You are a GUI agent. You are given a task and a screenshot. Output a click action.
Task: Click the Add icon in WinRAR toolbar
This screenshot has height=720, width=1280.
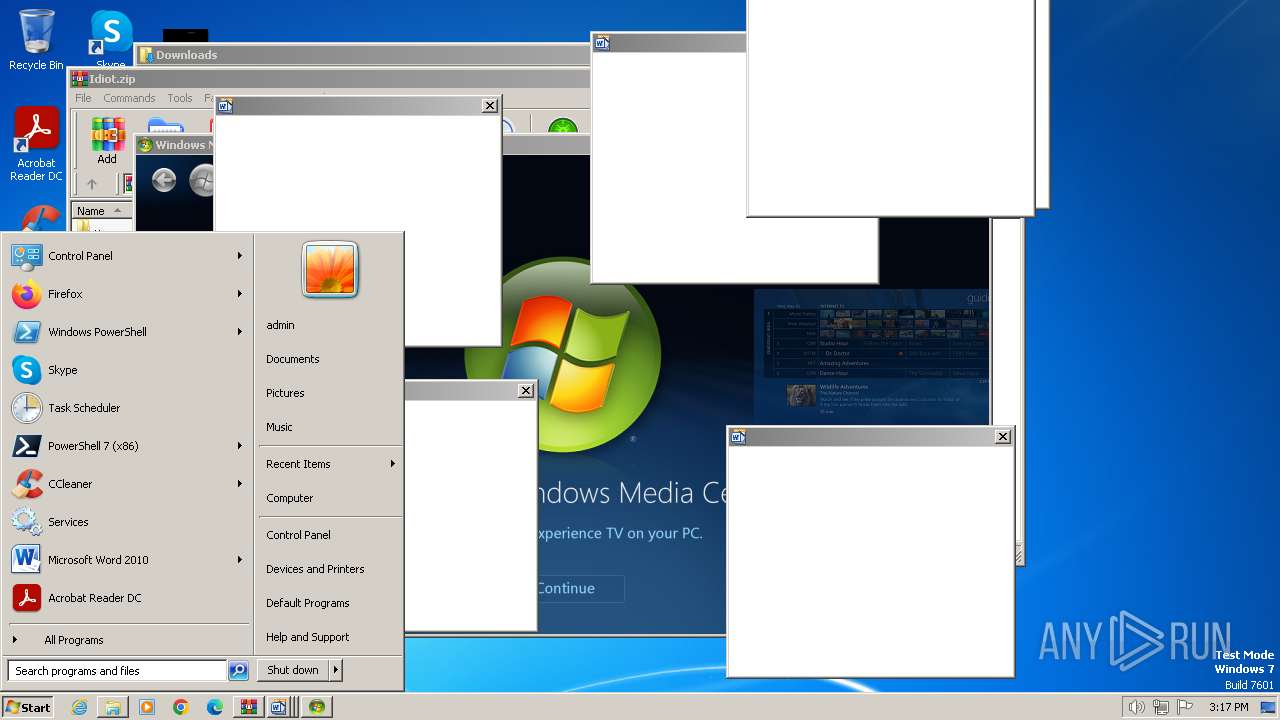click(107, 141)
